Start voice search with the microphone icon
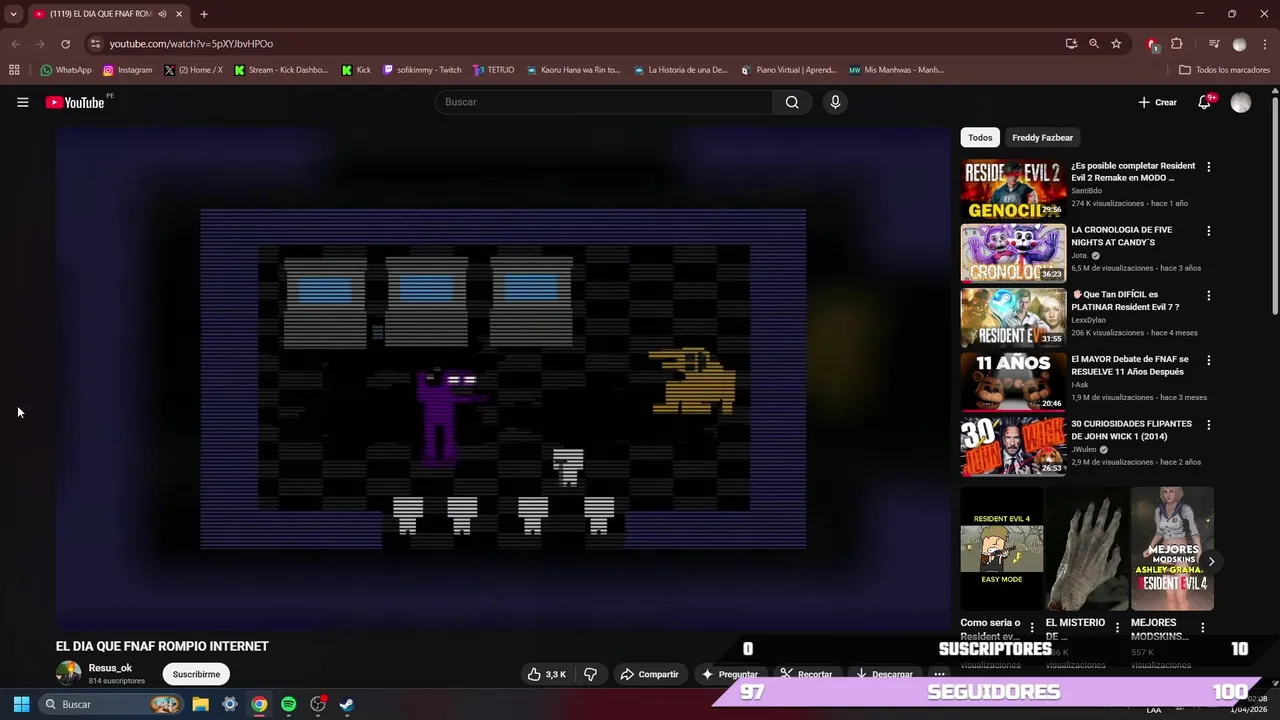This screenshot has width=1280, height=720. click(835, 102)
